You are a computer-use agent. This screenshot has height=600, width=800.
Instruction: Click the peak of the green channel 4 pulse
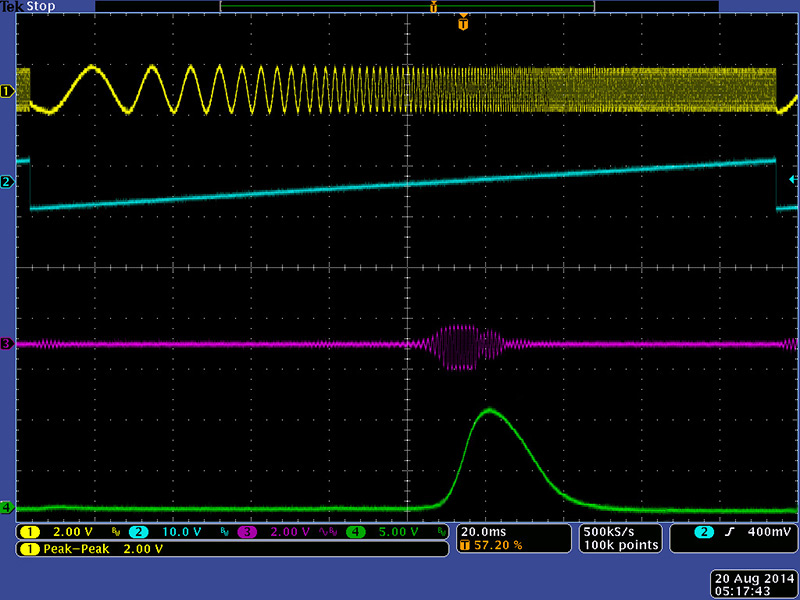point(489,410)
